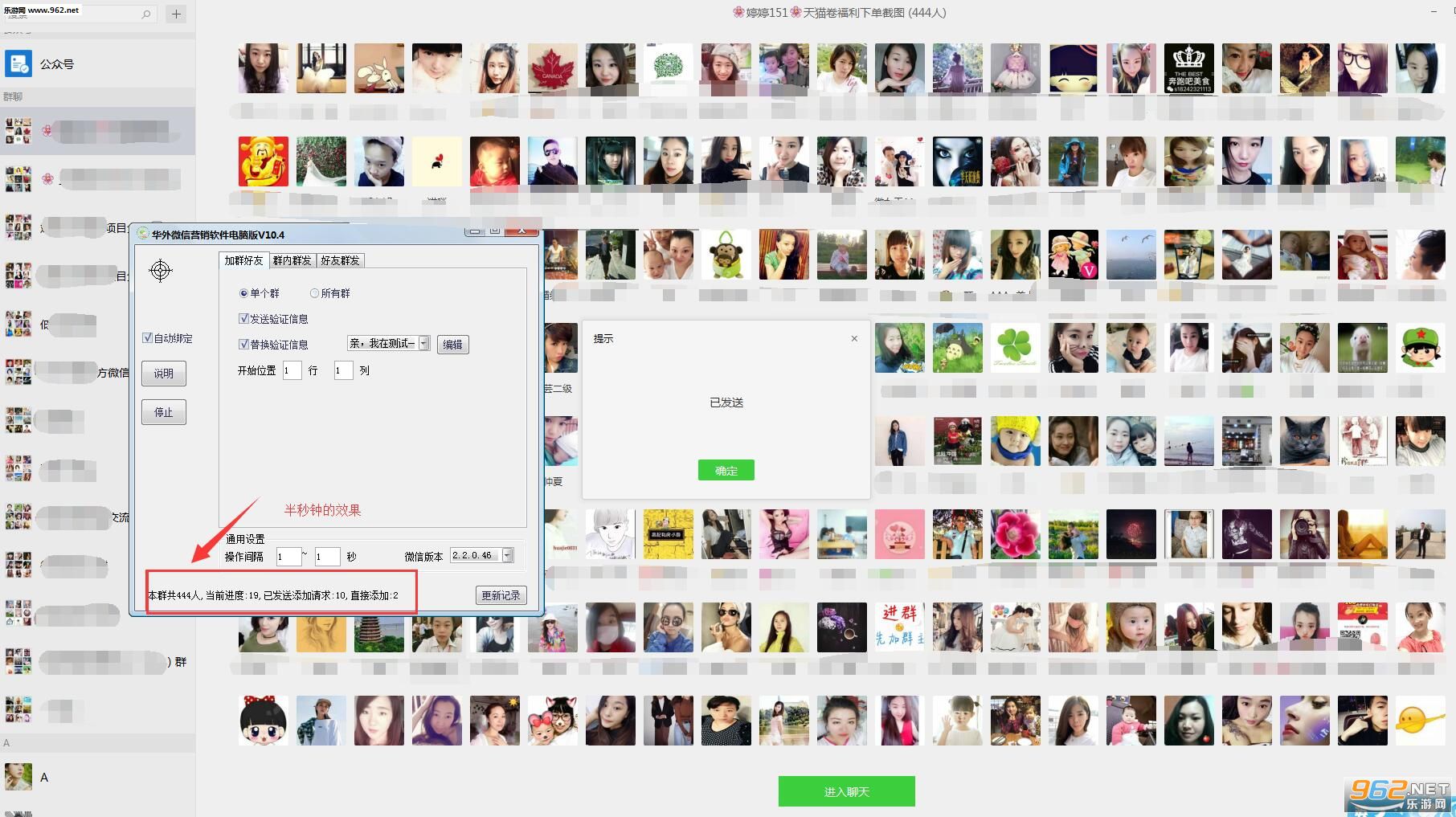Click the plus add button beside search

[176, 14]
